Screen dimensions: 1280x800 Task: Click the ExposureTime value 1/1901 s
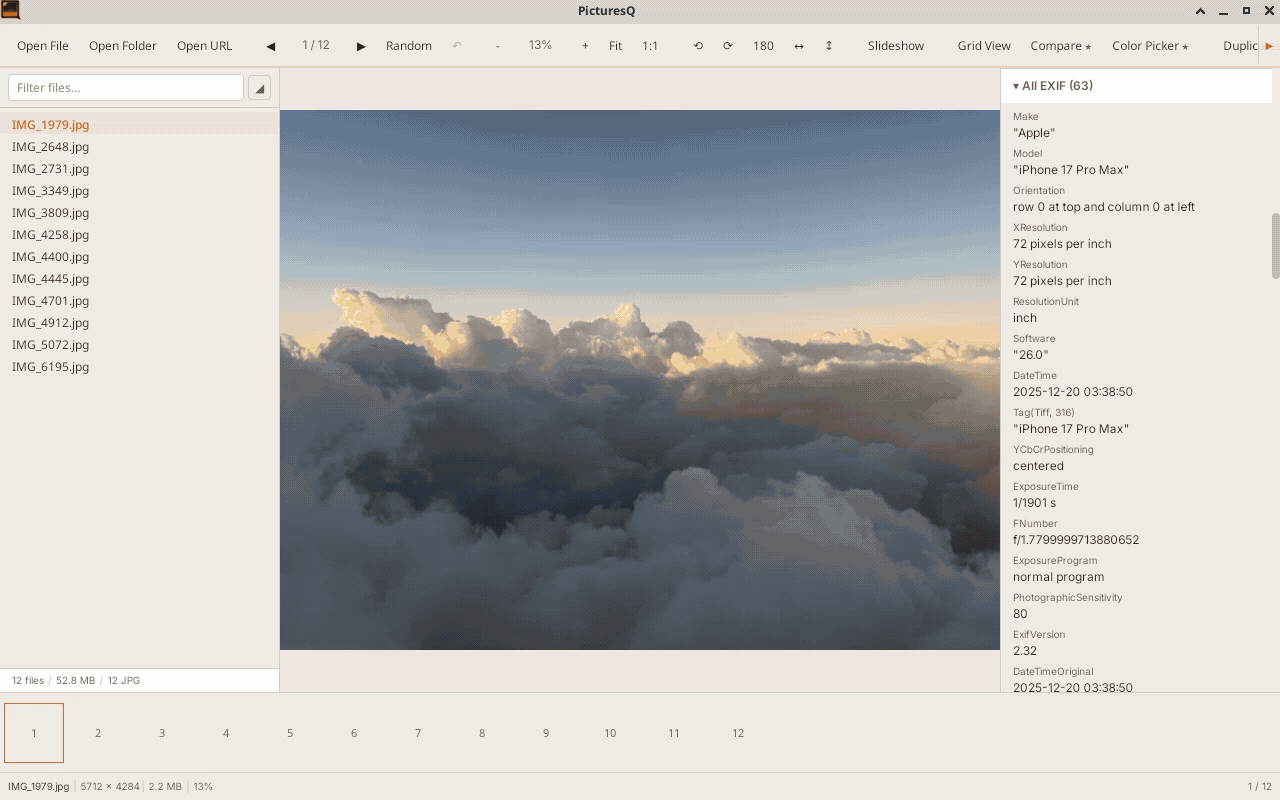1034,503
